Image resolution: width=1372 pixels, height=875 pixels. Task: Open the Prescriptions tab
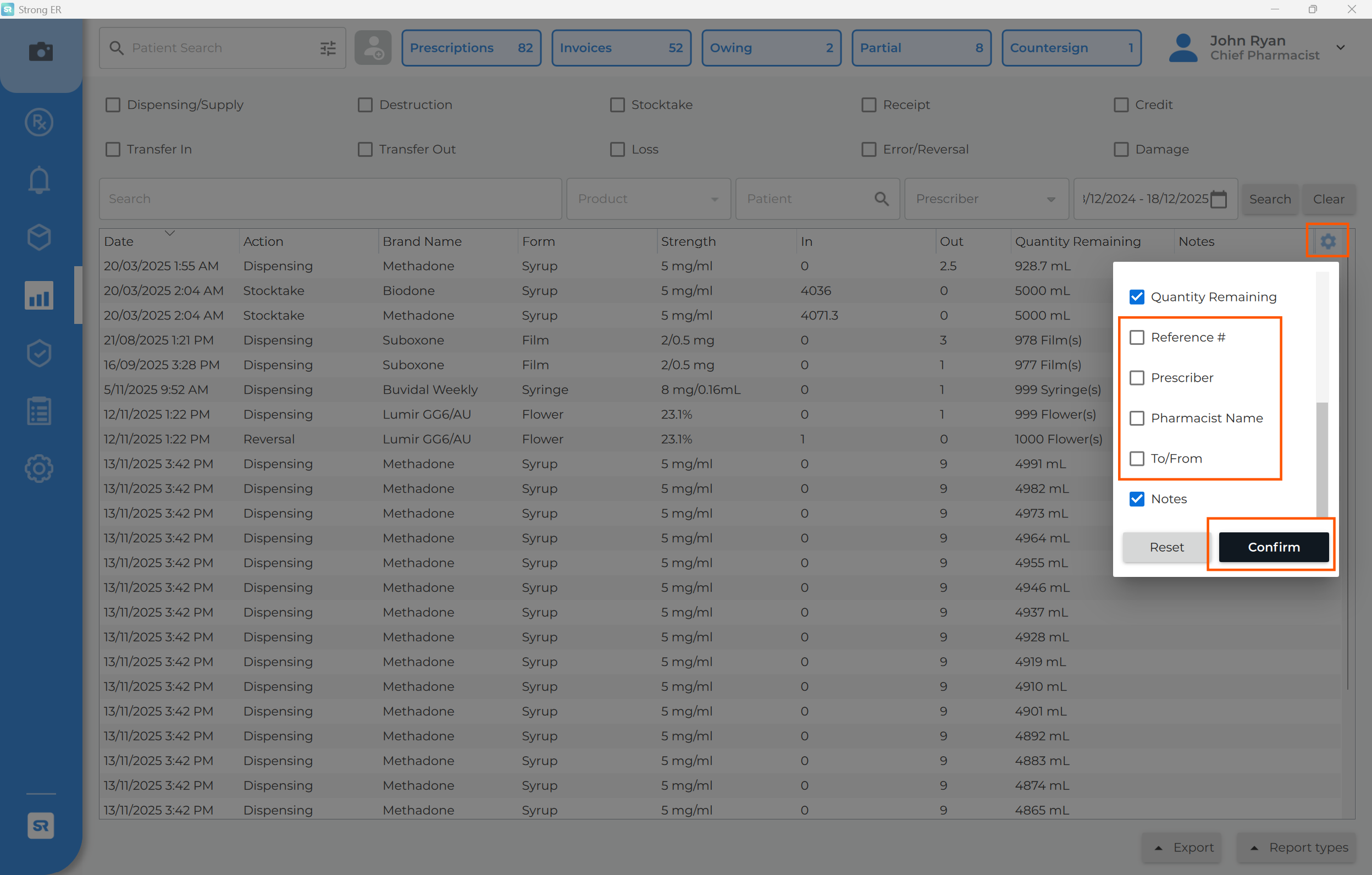[x=471, y=48]
